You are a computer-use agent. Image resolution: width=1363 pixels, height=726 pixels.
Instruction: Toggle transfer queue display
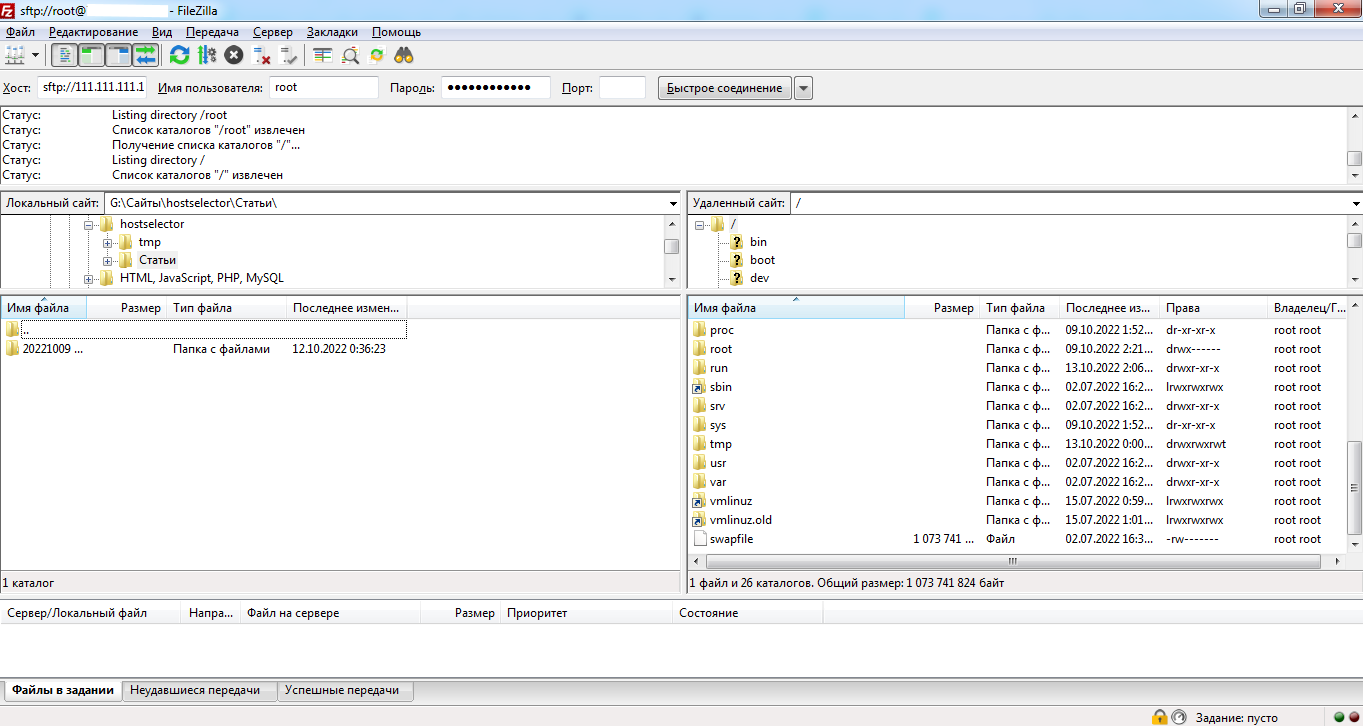(x=146, y=55)
